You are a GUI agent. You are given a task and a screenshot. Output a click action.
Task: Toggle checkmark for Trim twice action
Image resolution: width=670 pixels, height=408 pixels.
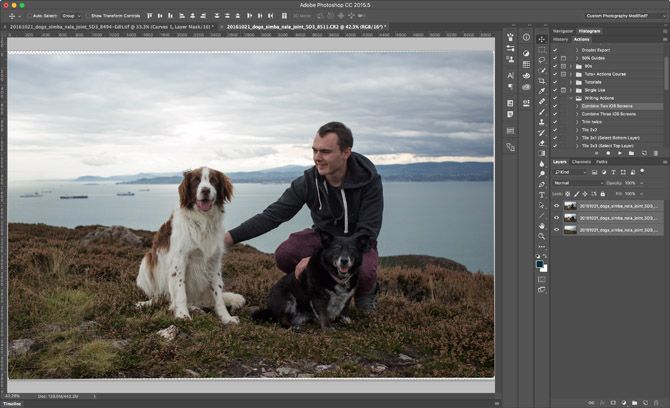(555, 122)
